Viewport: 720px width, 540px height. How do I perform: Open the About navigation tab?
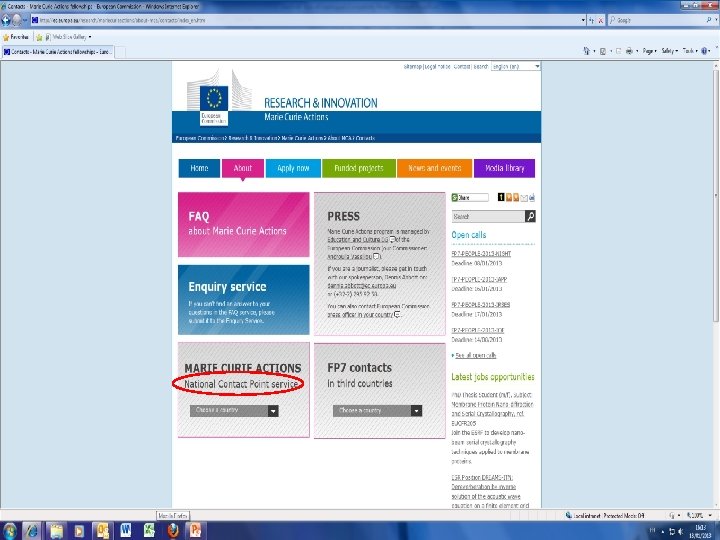[242, 168]
